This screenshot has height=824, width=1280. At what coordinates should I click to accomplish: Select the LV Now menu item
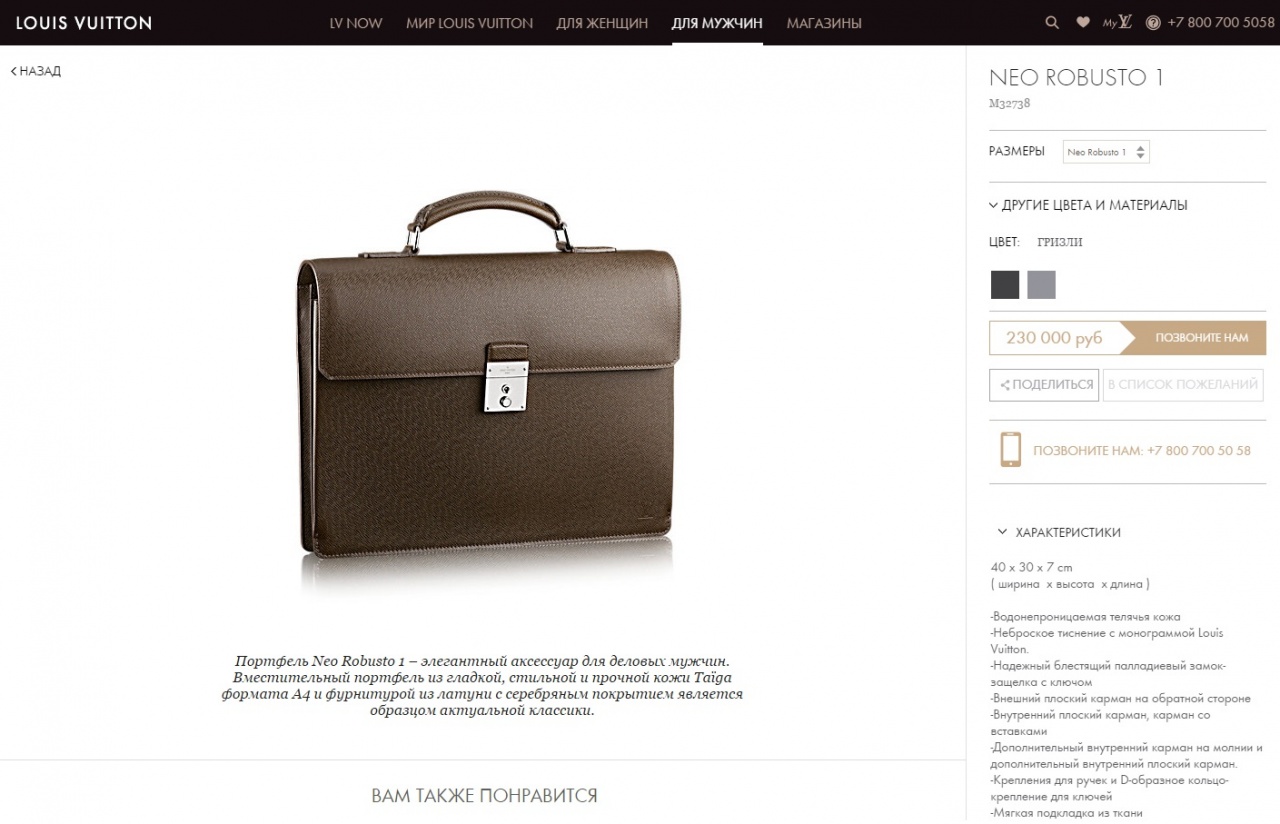(x=356, y=23)
